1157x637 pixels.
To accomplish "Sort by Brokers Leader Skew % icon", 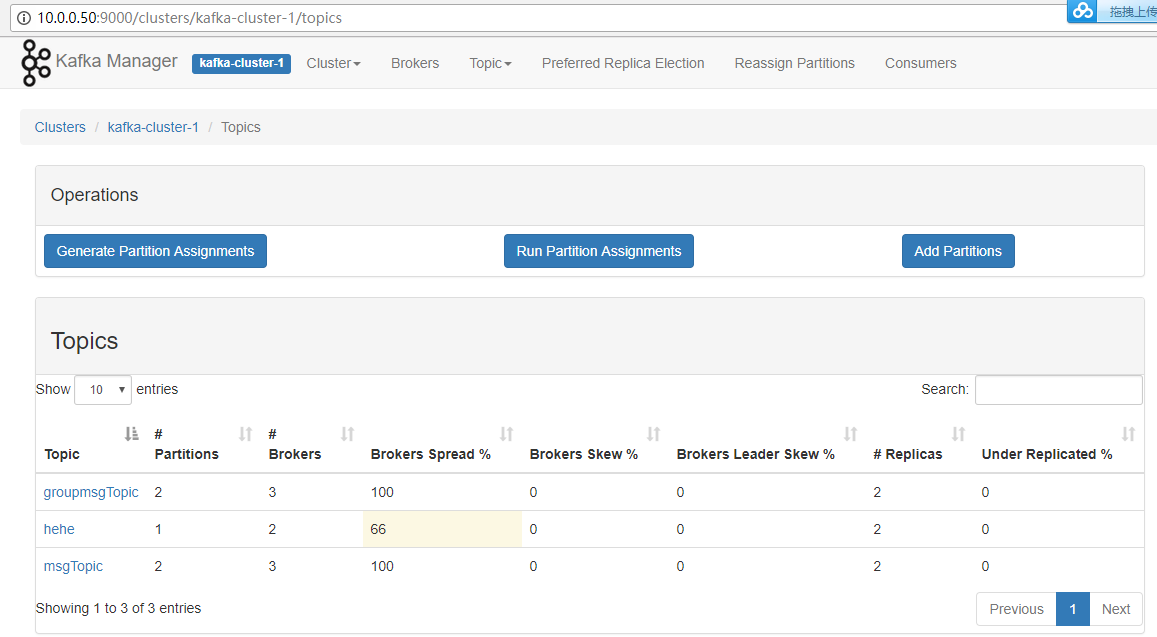I will (x=851, y=434).
